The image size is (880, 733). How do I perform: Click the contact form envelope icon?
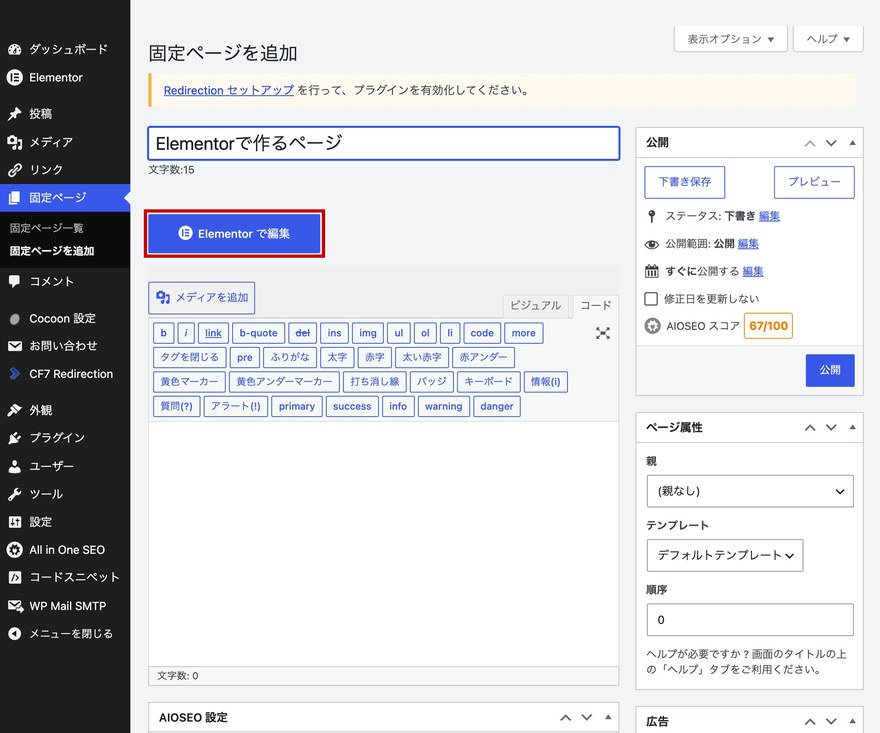15,346
